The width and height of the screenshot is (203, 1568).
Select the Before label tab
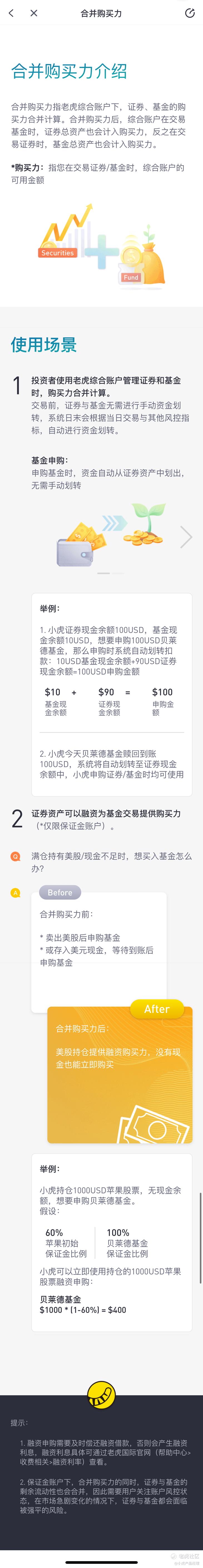point(60,892)
